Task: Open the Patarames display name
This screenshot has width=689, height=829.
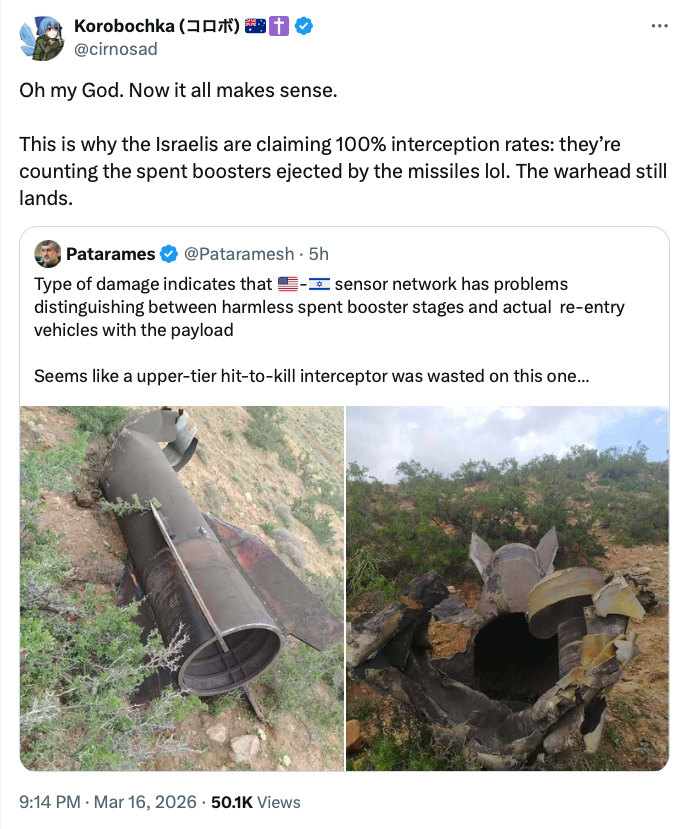Action: (x=111, y=253)
